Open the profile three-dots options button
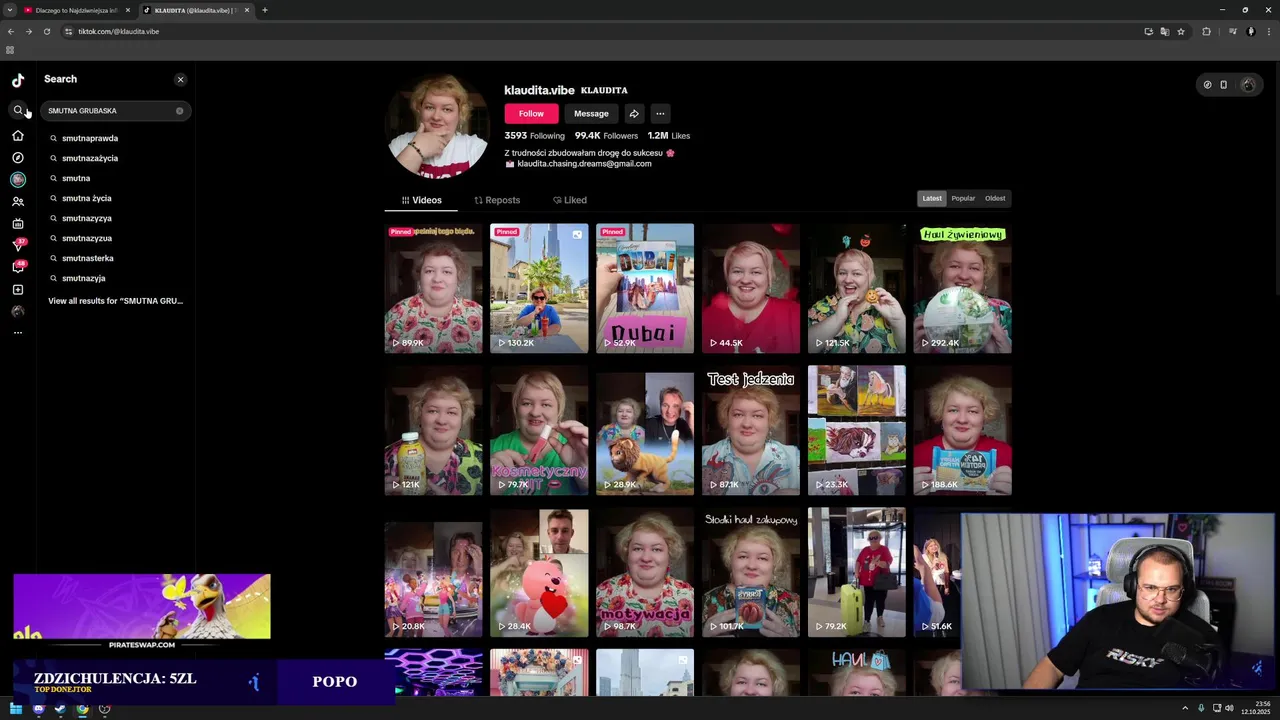This screenshot has height=720, width=1280. click(x=660, y=113)
